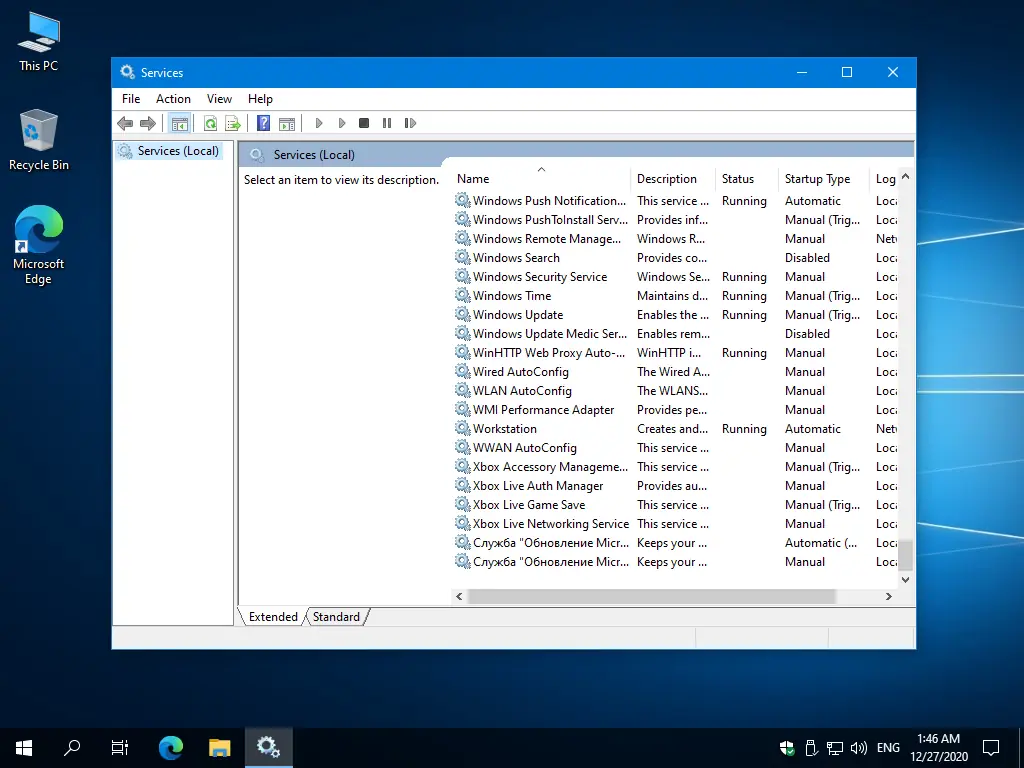Click the Refresh icon in the toolbar
This screenshot has width=1024, height=768.
(x=210, y=122)
